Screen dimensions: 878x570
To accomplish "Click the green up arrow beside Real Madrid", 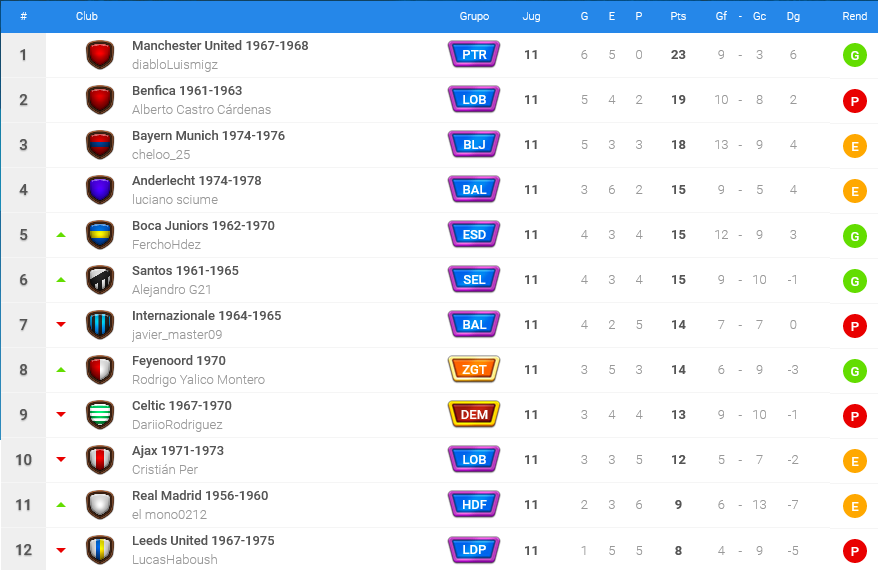I will click(61, 504).
